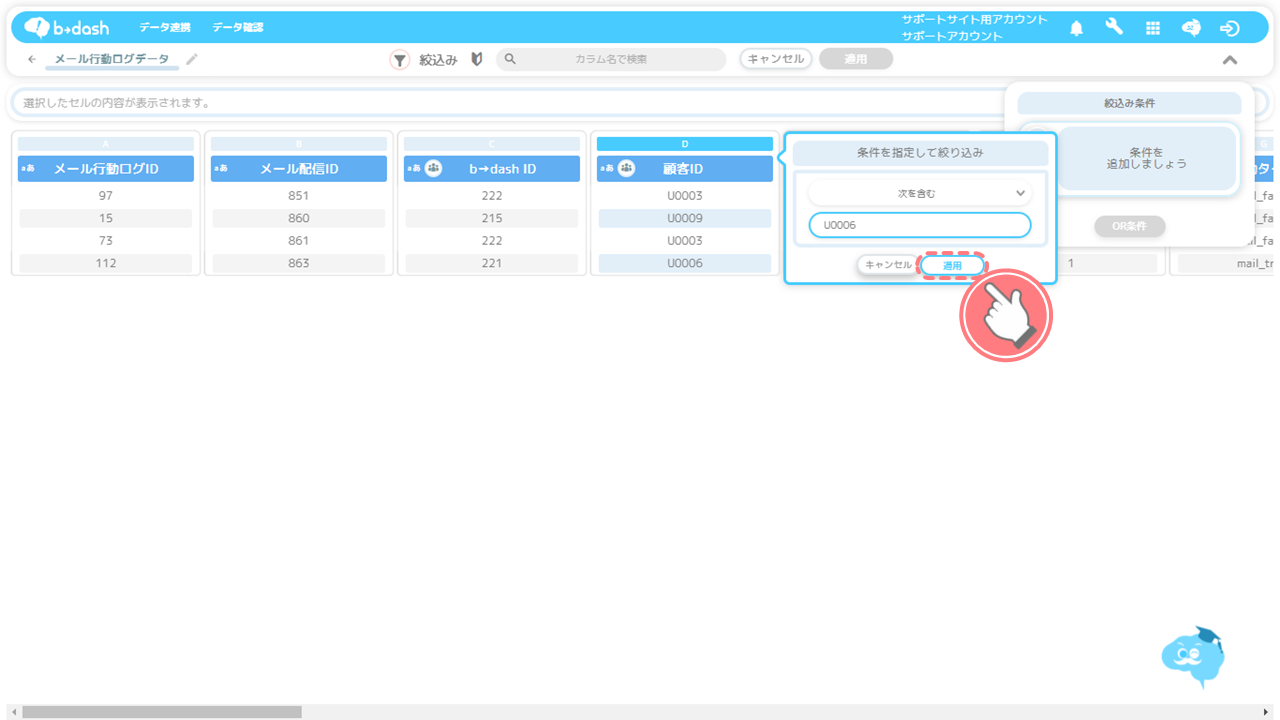Viewport: 1280px width, 720px height.
Task: Click the 絞込み filter label
Action: point(438,60)
